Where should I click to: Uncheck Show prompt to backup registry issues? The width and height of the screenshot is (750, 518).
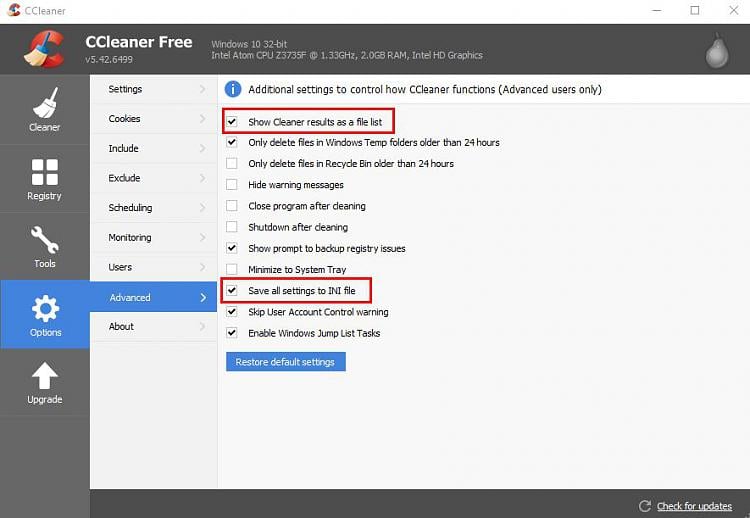click(x=232, y=248)
